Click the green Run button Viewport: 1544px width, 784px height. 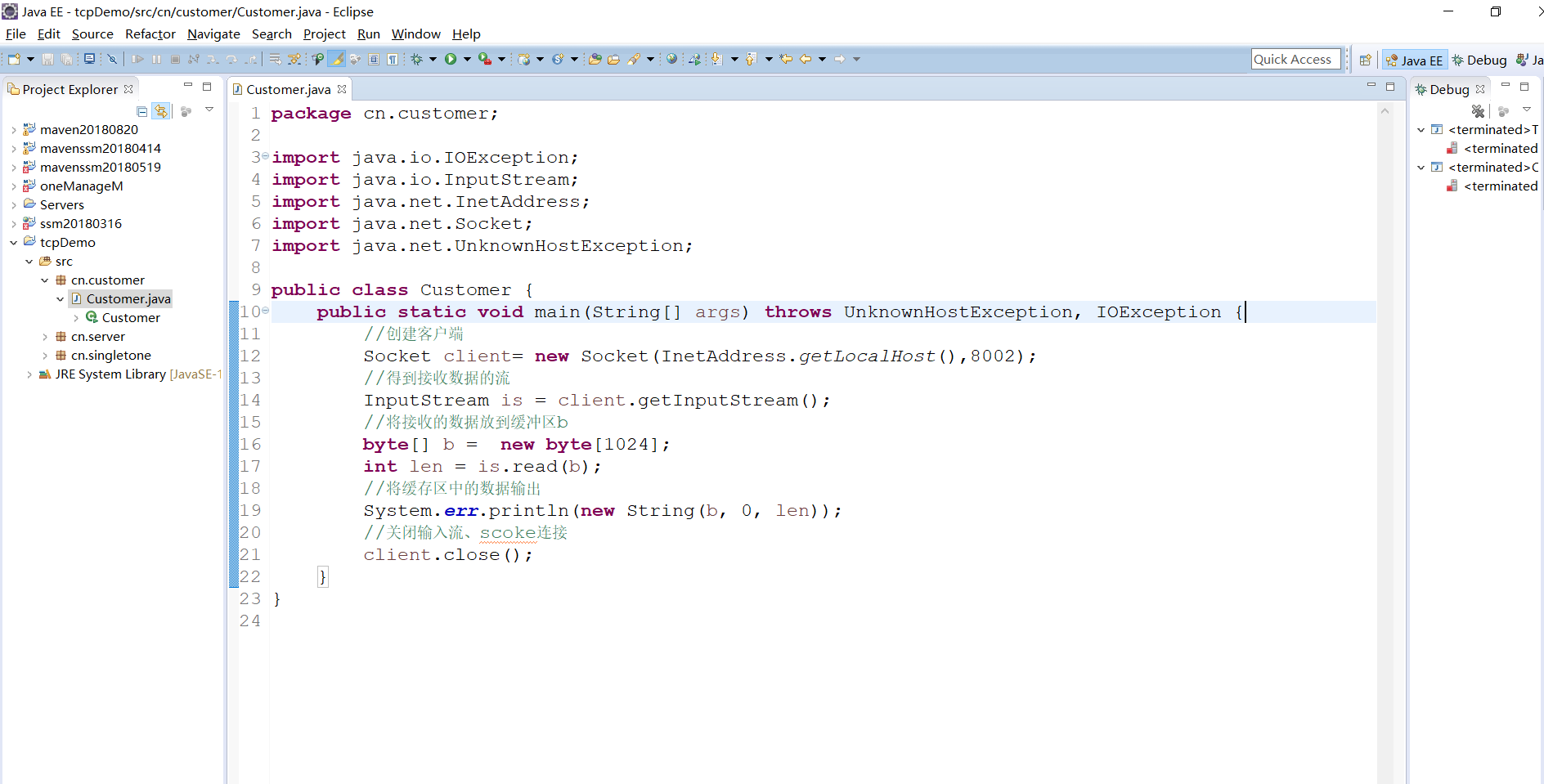451,59
